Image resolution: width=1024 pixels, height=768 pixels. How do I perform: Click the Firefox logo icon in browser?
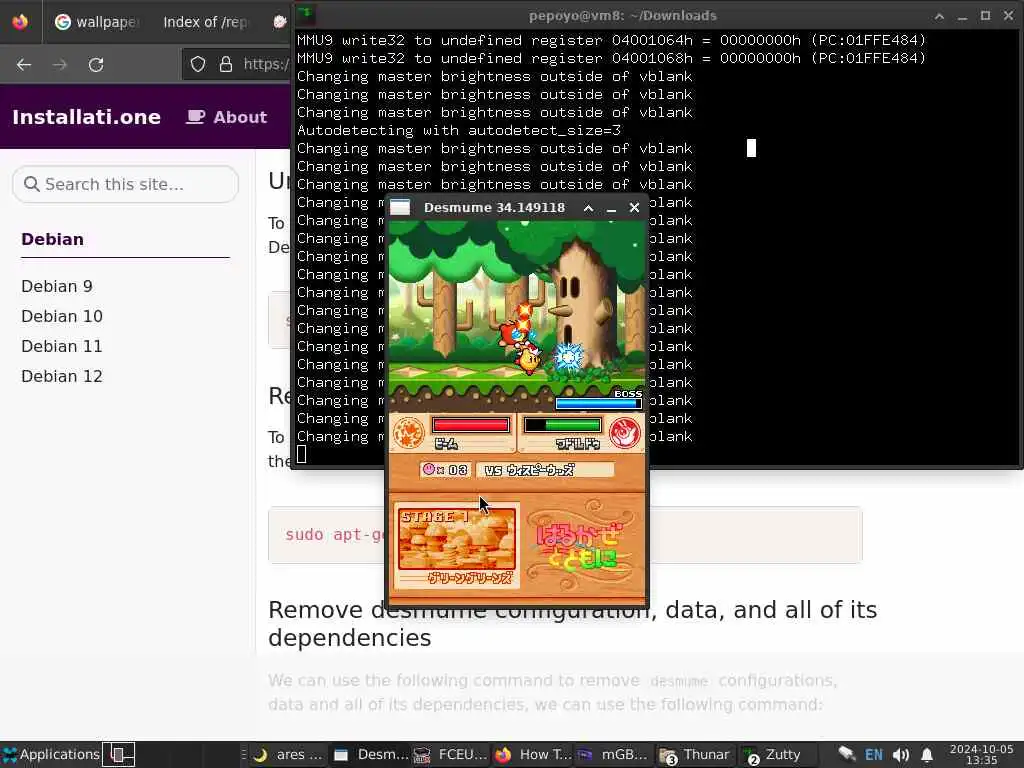click(20, 22)
